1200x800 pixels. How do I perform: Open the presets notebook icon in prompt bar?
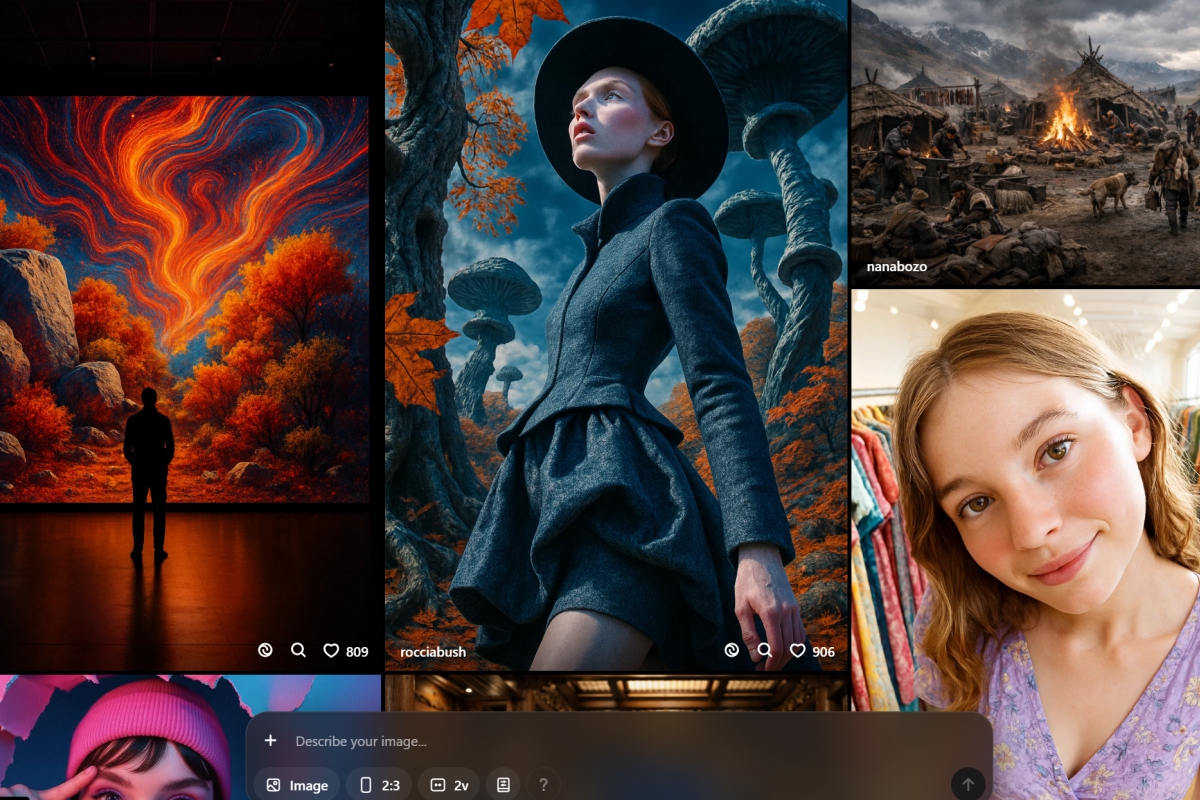(503, 785)
